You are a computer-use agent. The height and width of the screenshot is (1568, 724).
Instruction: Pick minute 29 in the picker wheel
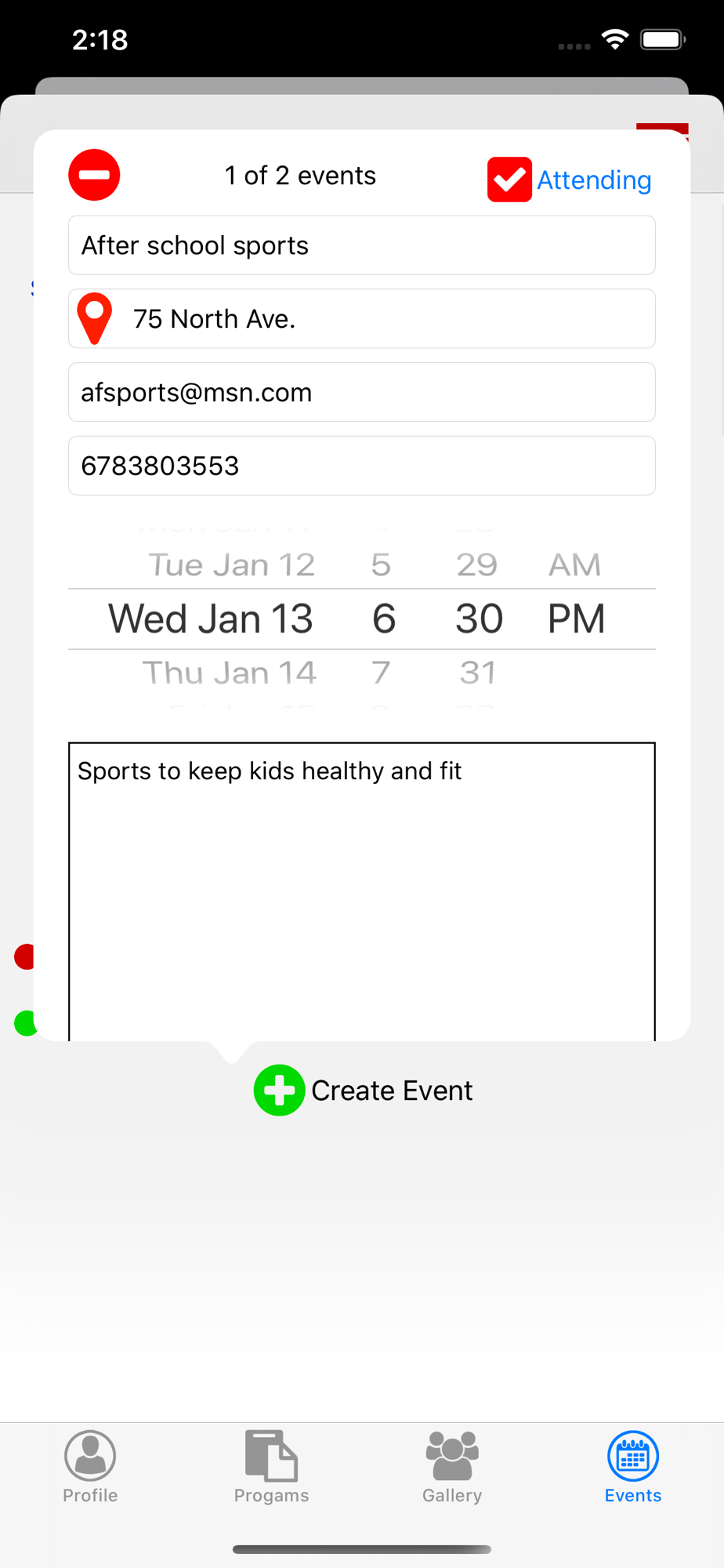point(477,564)
